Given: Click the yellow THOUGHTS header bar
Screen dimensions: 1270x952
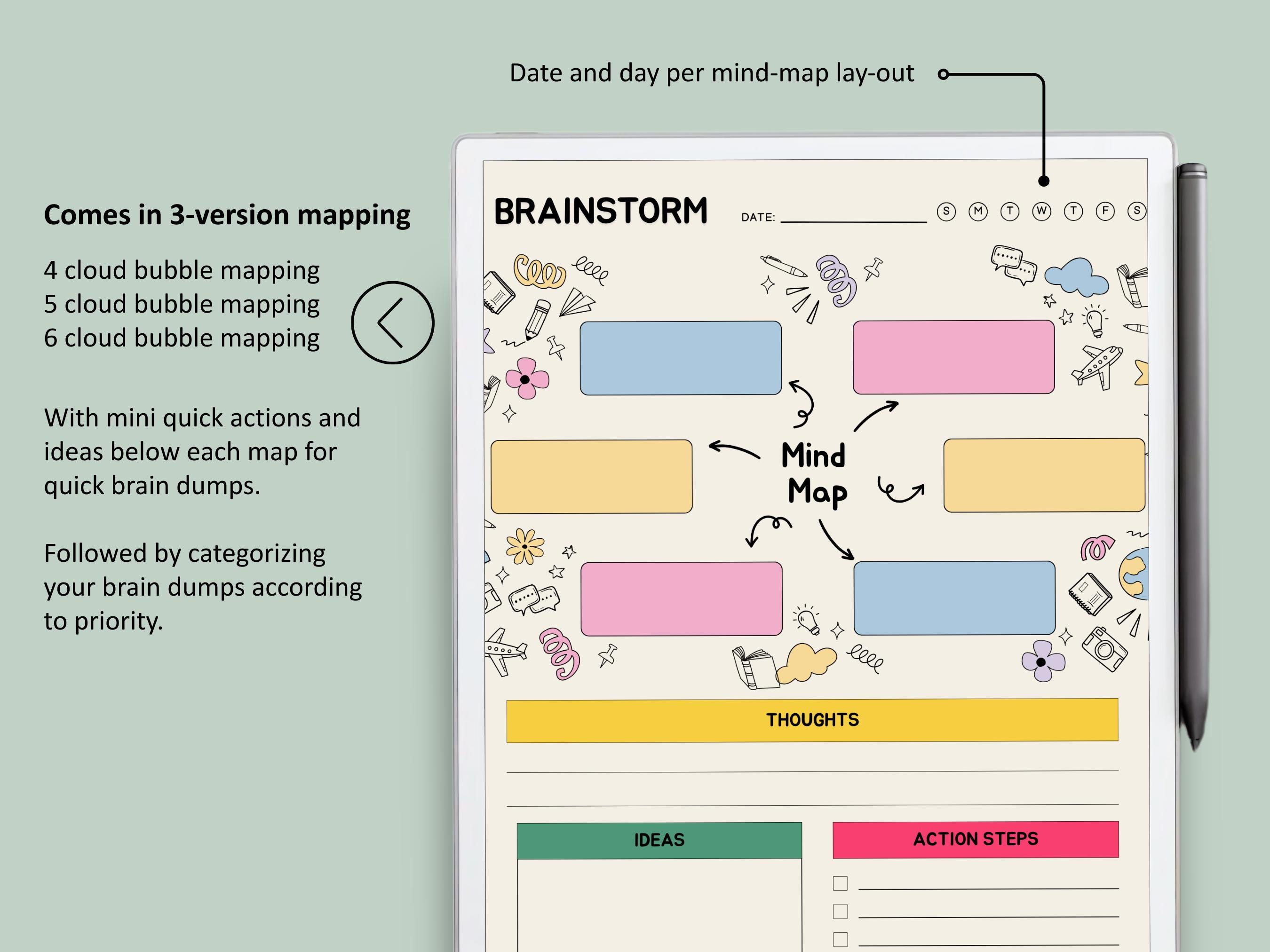Looking at the screenshot, I should pos(812,720).
